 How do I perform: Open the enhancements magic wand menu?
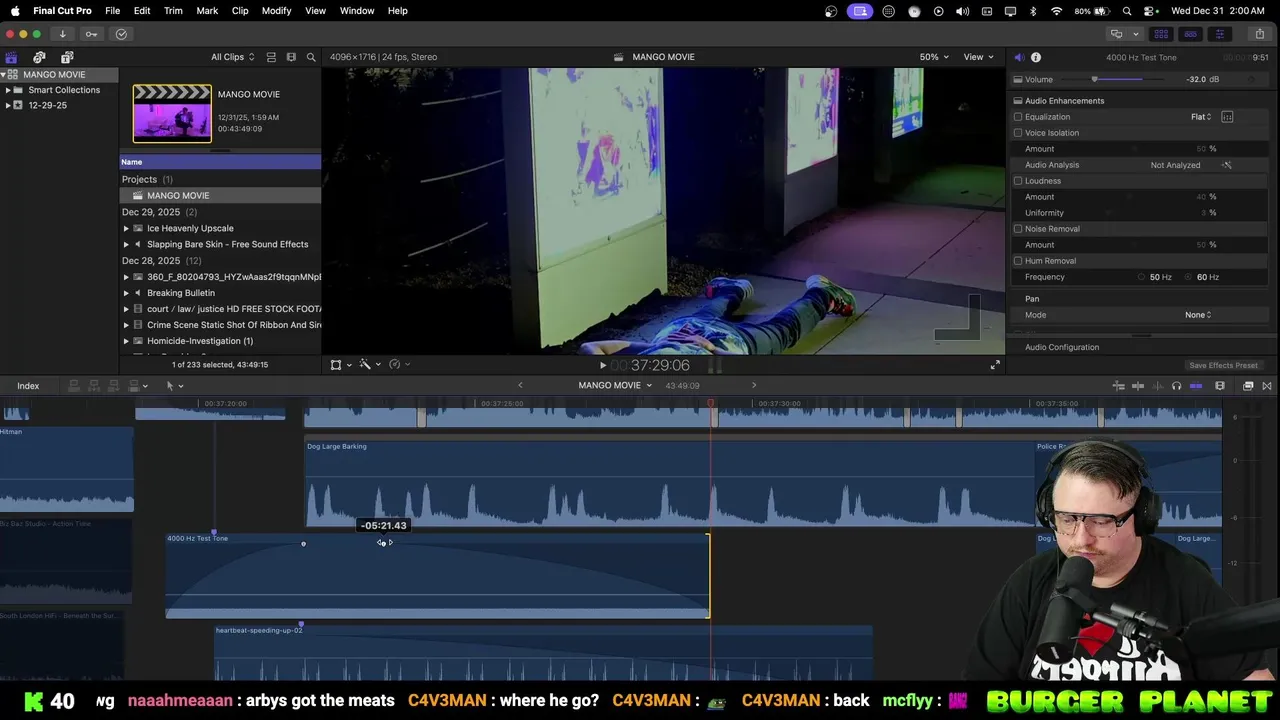click(x=368, y=365)
